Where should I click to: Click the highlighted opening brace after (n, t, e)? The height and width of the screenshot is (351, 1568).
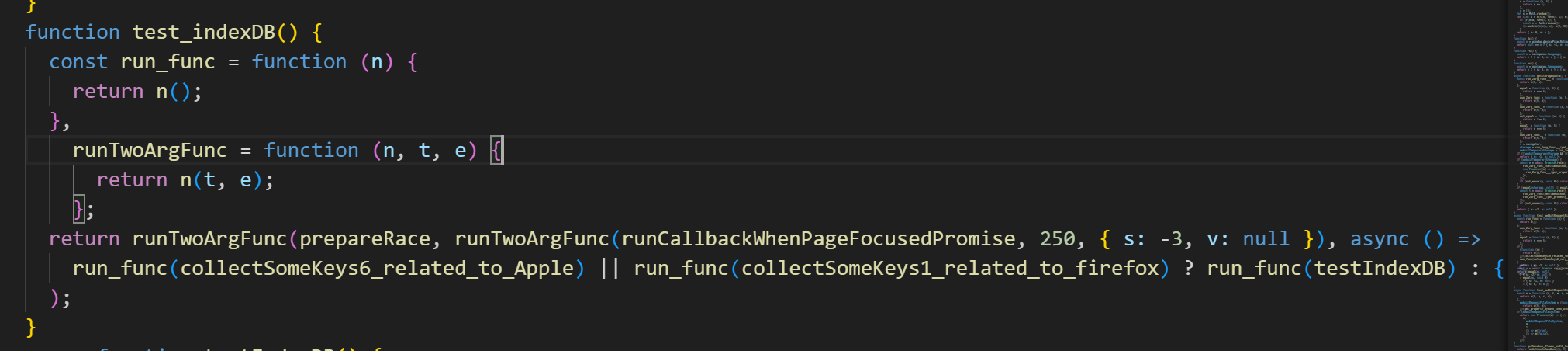click(497, 151)
